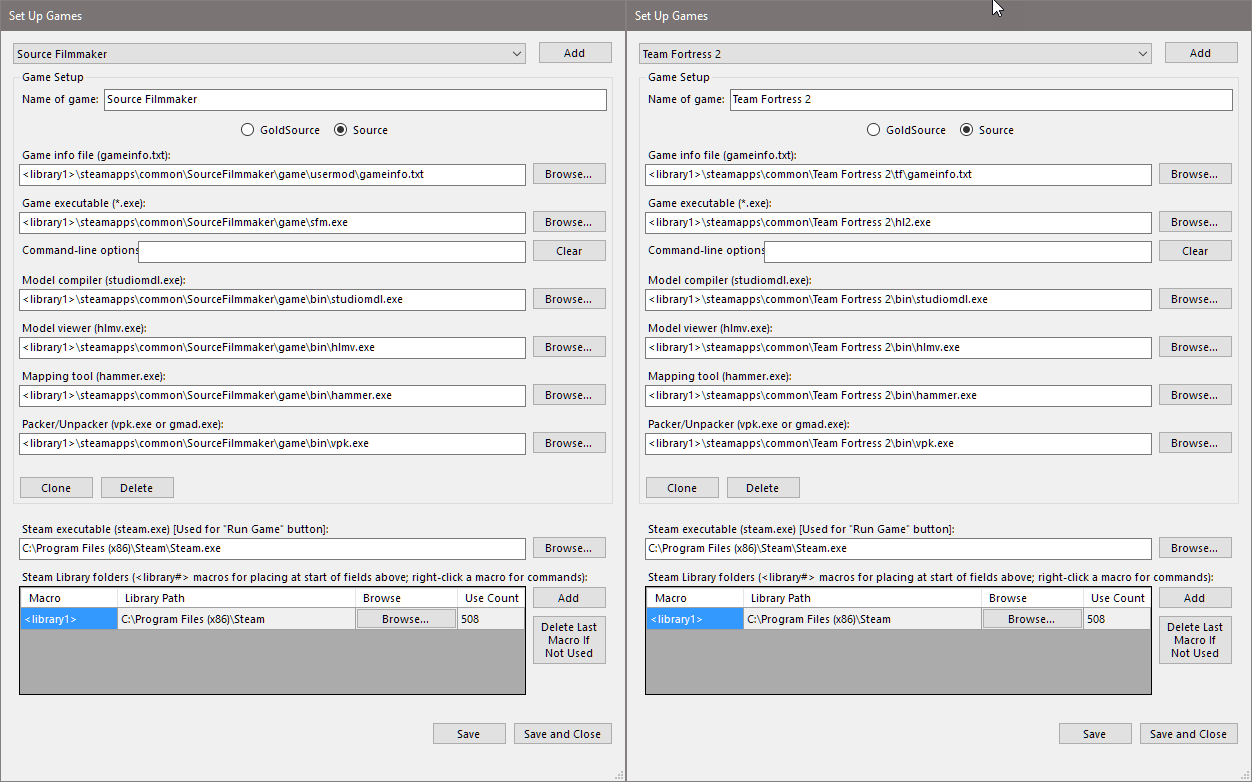Click Delete Last Macro If Not Used, right window
The width and height of the screenshot is (1252, 782).
pyautogui.click(x=1195, y=640)
